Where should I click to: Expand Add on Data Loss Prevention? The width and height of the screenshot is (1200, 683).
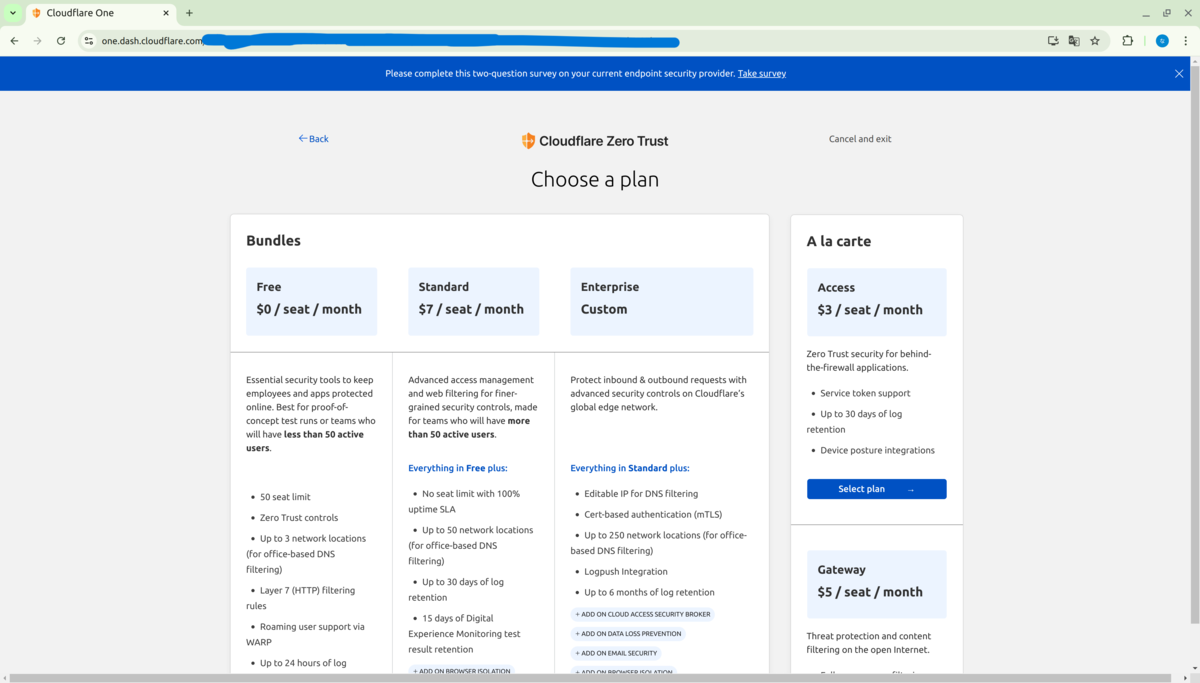[x=628, y=633]
